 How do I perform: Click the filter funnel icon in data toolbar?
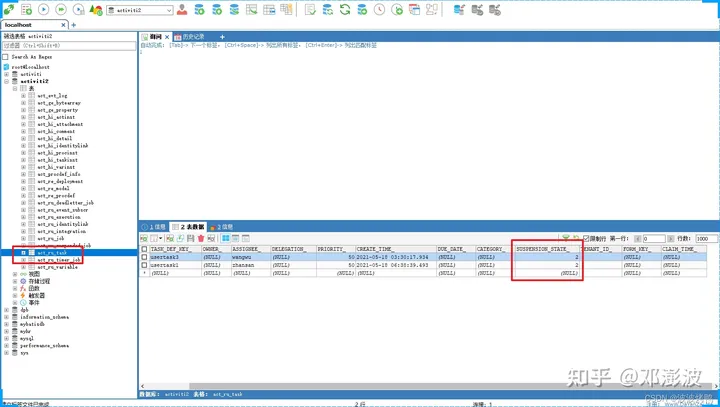[567, 238]
